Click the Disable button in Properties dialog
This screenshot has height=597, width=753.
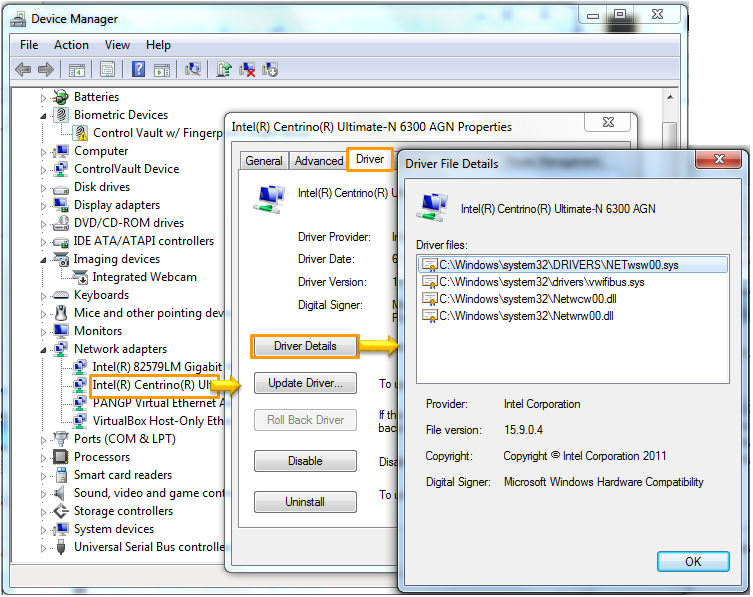coord(305,461)
